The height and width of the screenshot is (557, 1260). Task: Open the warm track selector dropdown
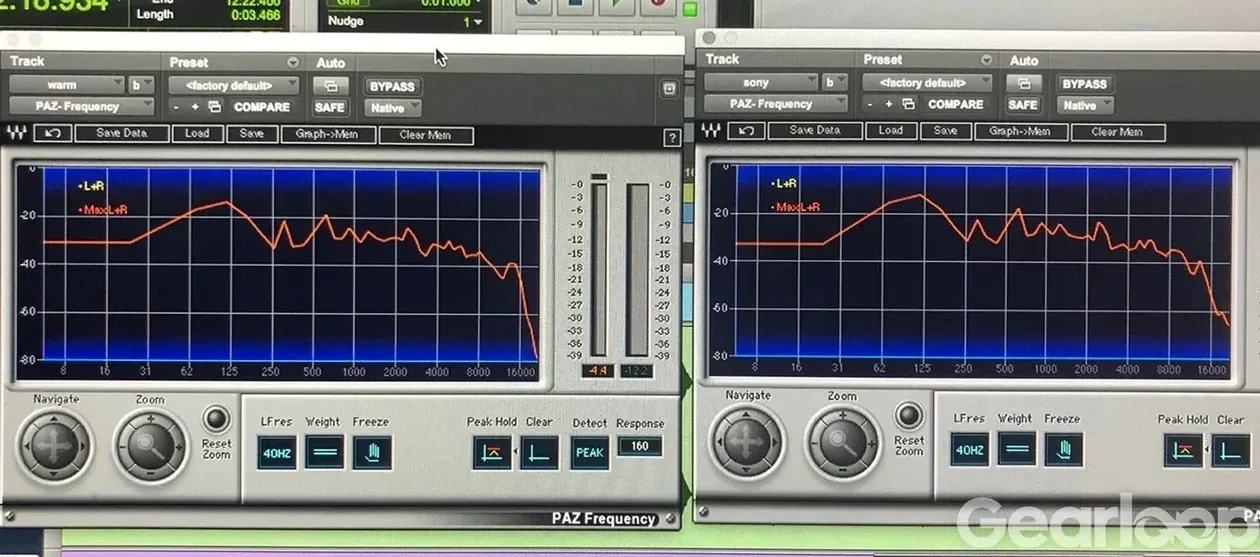point(67,85)
